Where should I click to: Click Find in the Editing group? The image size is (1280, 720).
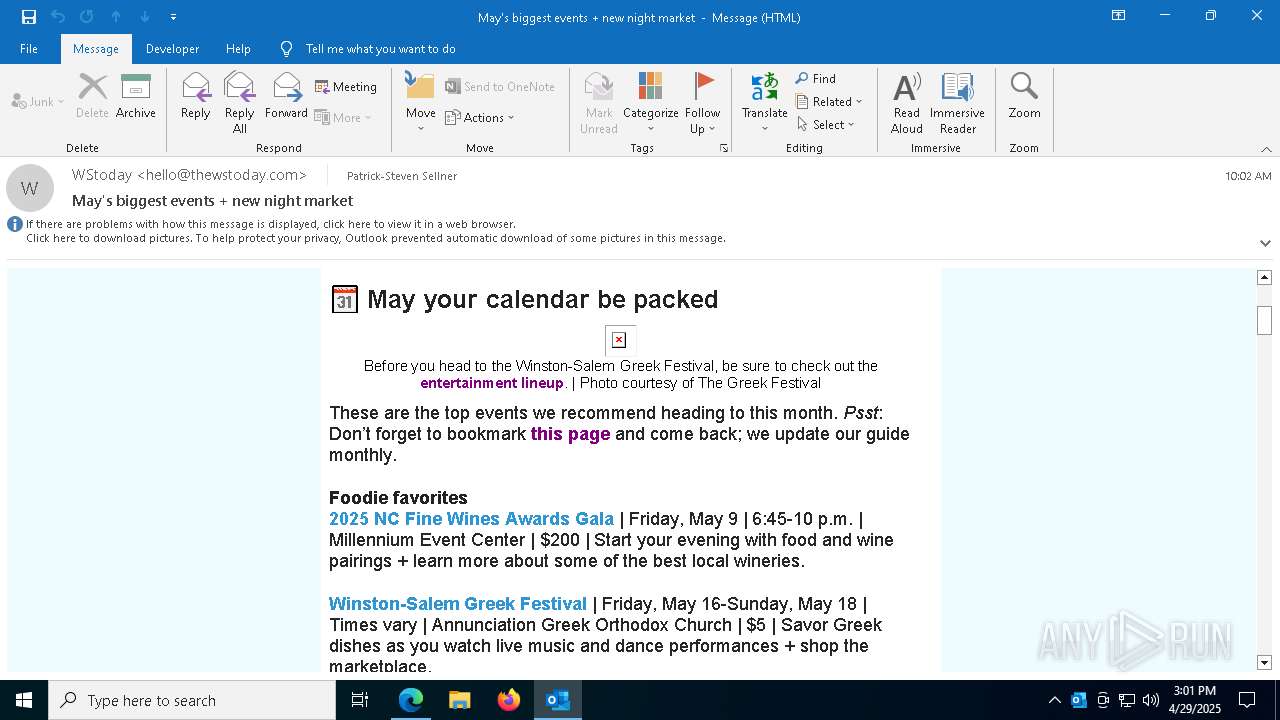pyautogui.click(x=816, y=78)
